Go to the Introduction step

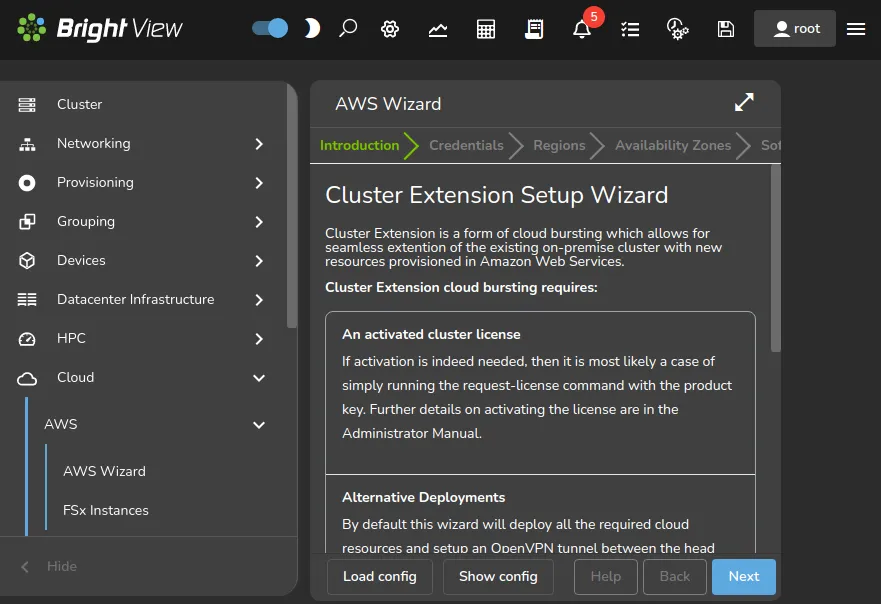[x=359, y=146]
